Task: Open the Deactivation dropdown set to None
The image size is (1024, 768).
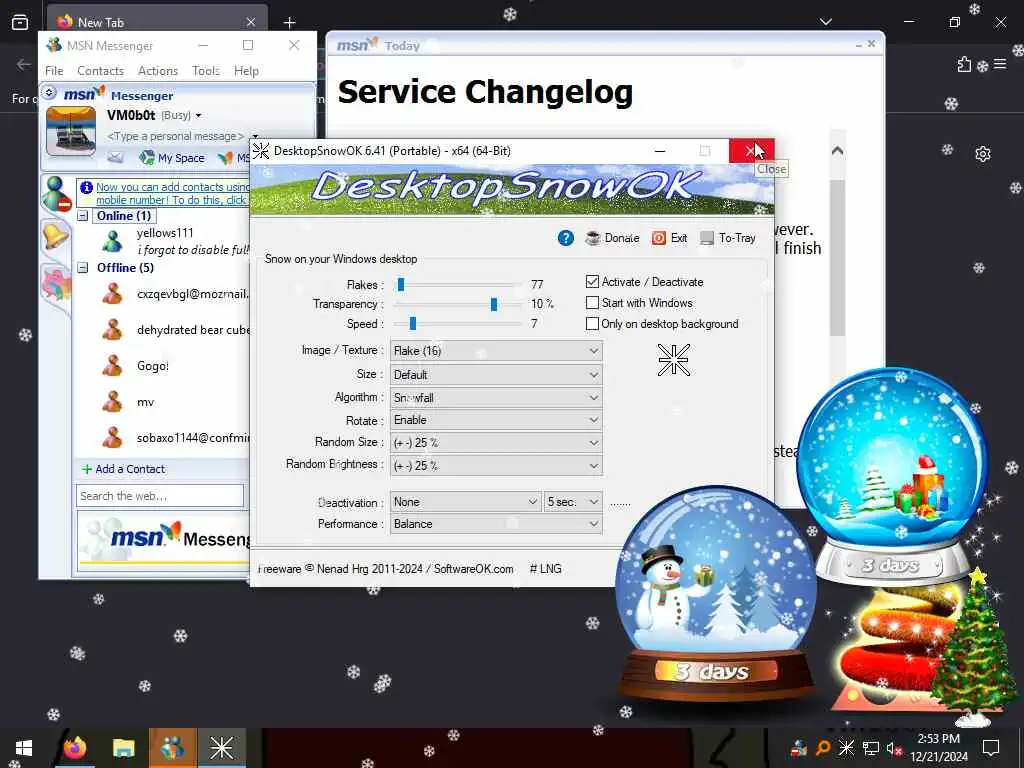Action: coord(465,502)
